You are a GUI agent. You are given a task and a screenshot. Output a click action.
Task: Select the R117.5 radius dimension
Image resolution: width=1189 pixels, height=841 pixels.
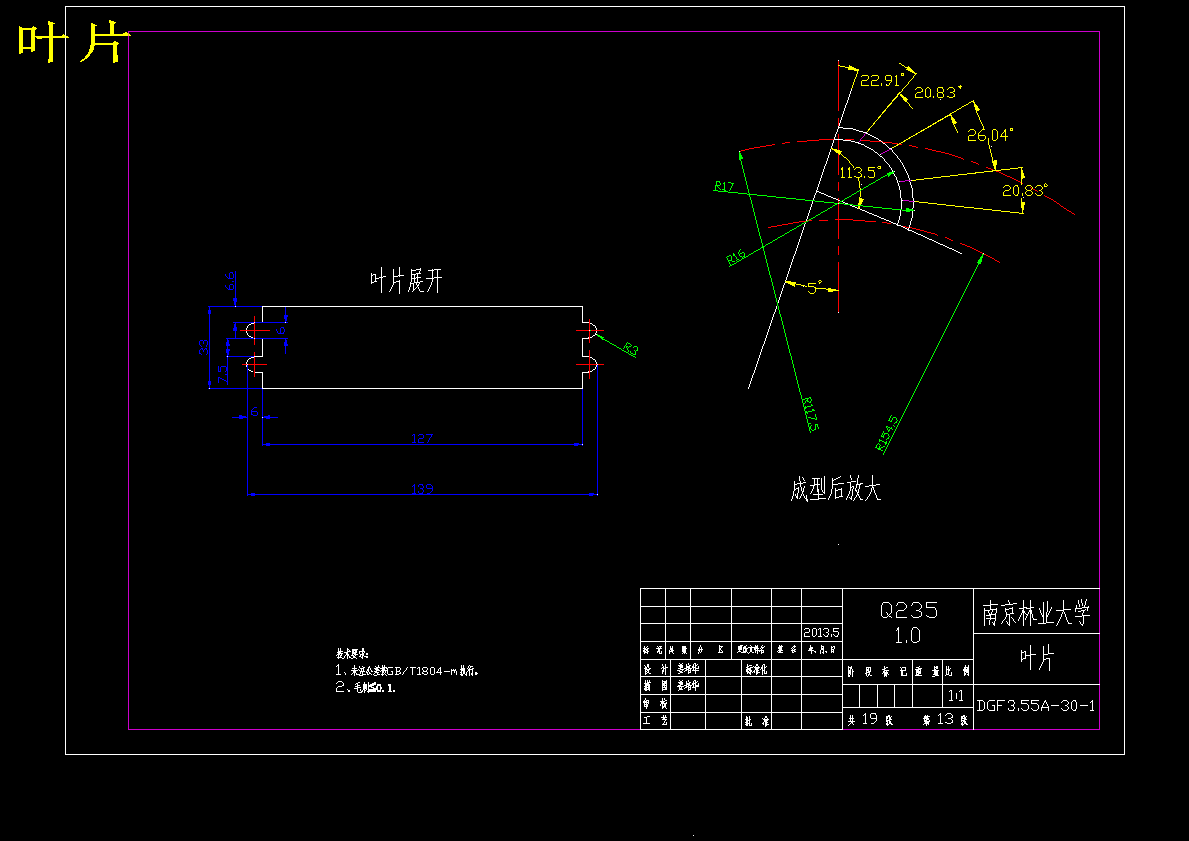click(809, 414)
